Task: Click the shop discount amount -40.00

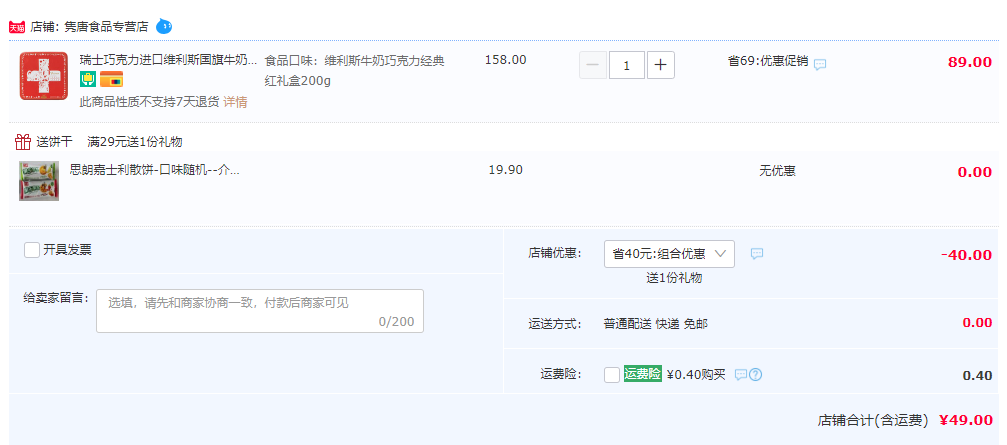Action: tap(967, 254)
